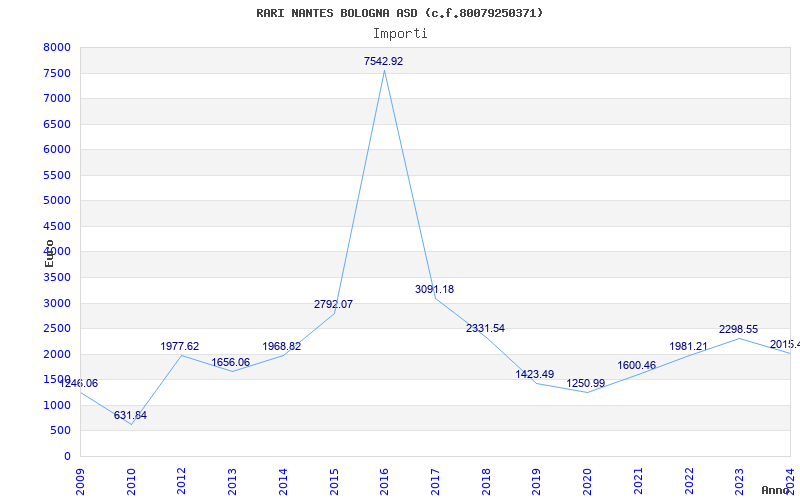Click the 2500 y-axis tick label
Screen dimensions: 800x500
pyautogui.click(x=57, y=329)
